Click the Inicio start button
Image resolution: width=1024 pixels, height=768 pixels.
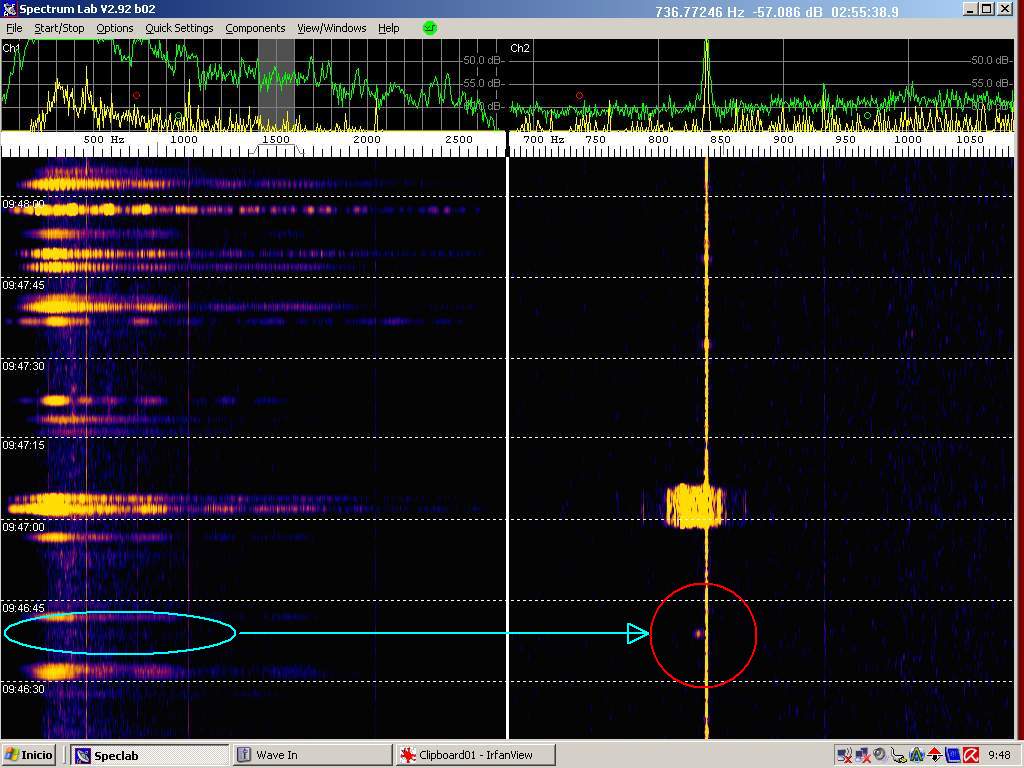click(x=30, y=755)
